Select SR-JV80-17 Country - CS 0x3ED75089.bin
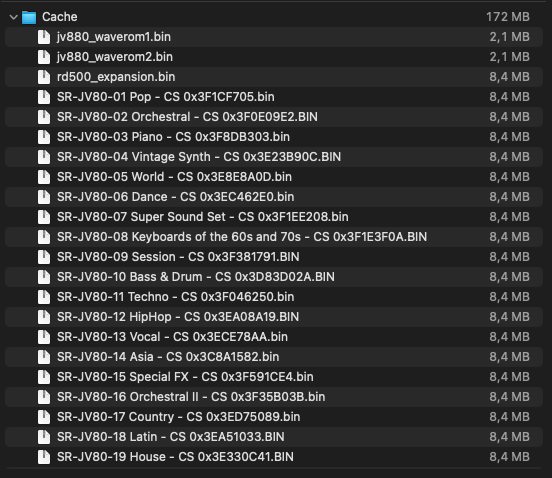Viewport: 552px width, 478px height. [178, 417]
